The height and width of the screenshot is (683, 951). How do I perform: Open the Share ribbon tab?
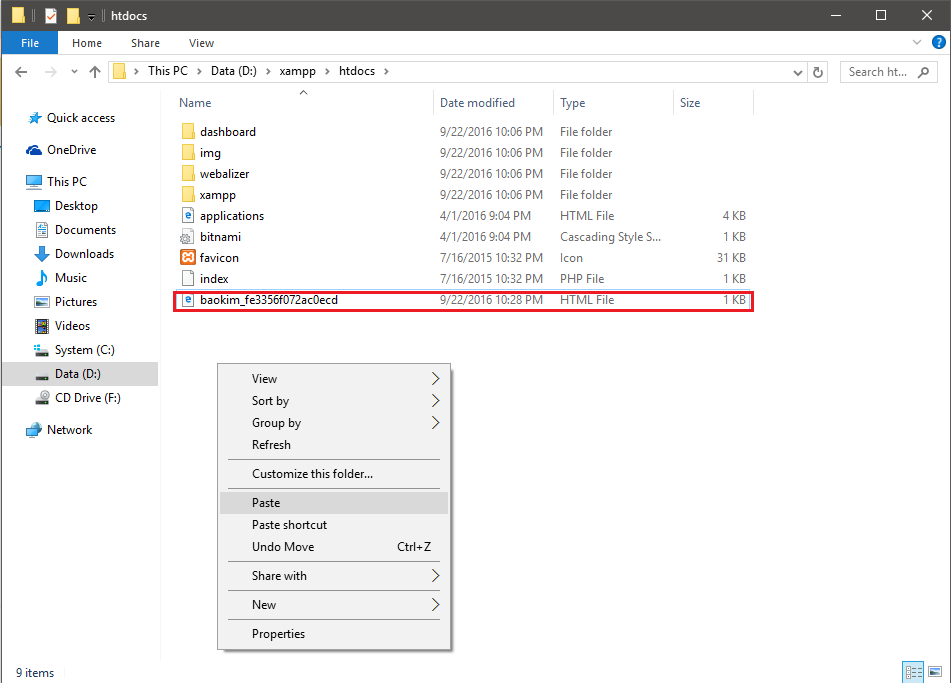146,43
